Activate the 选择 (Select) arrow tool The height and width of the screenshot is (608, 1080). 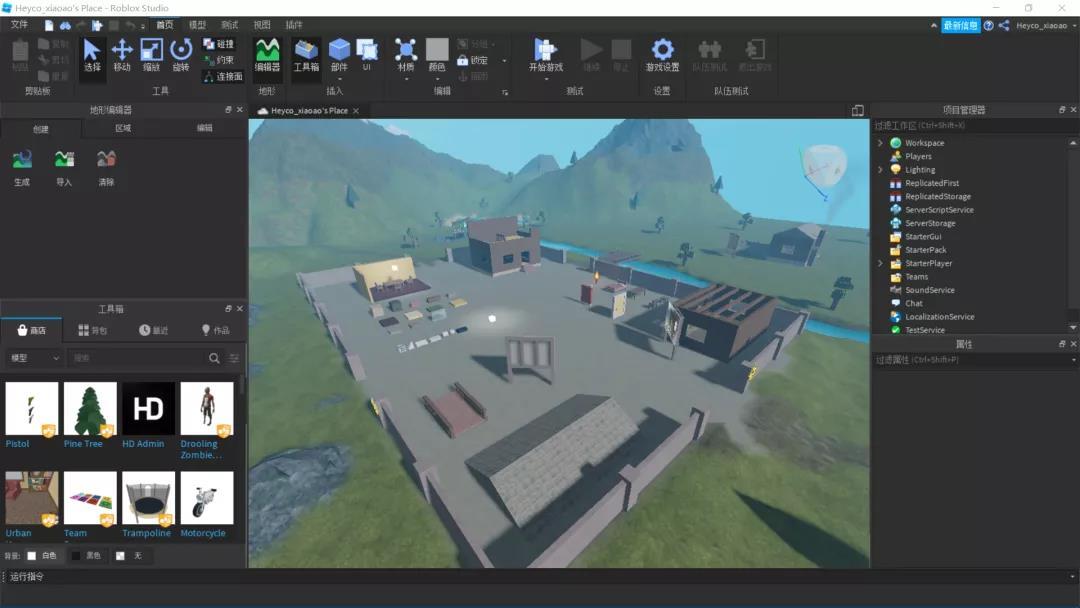pyautogui.click(x=92, y=55)
